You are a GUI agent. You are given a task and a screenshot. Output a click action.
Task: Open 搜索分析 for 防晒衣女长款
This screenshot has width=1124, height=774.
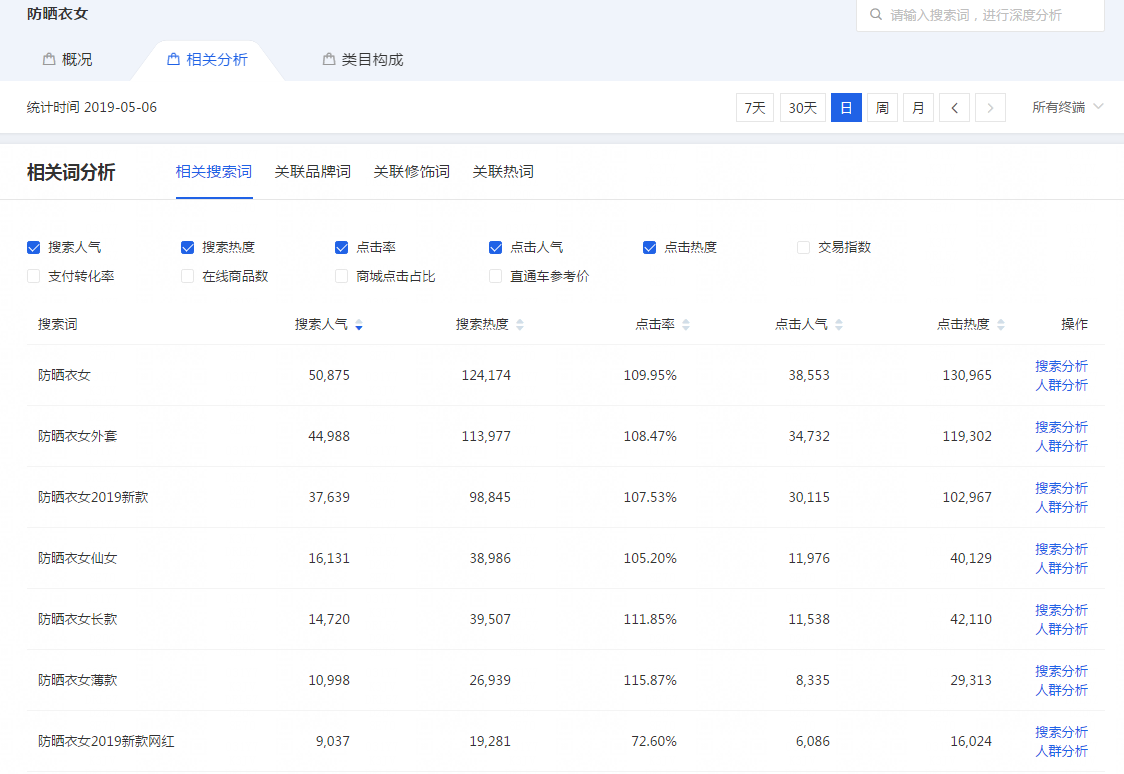click(1061, 610)
